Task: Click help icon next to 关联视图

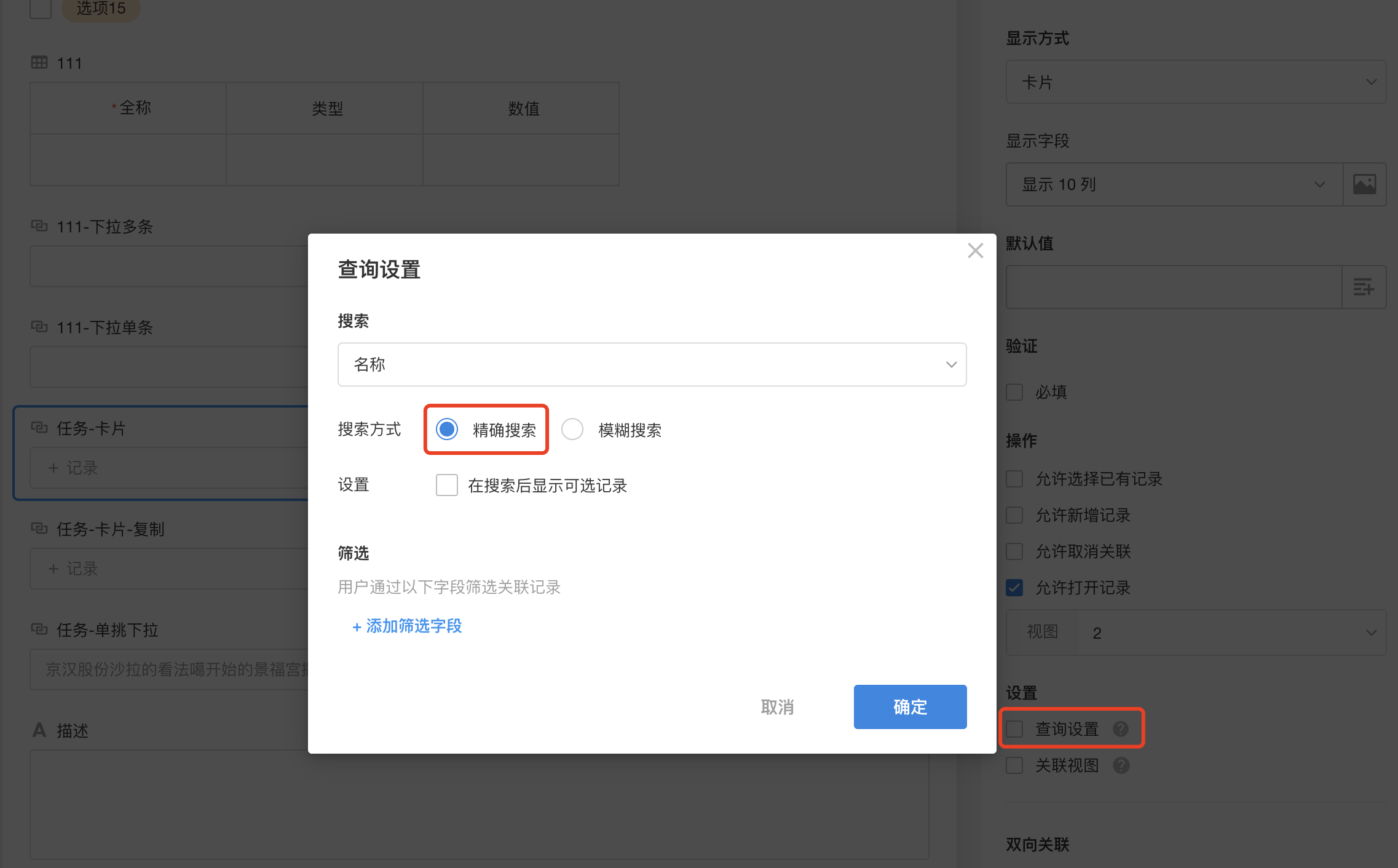Action: click(1121, 765)
